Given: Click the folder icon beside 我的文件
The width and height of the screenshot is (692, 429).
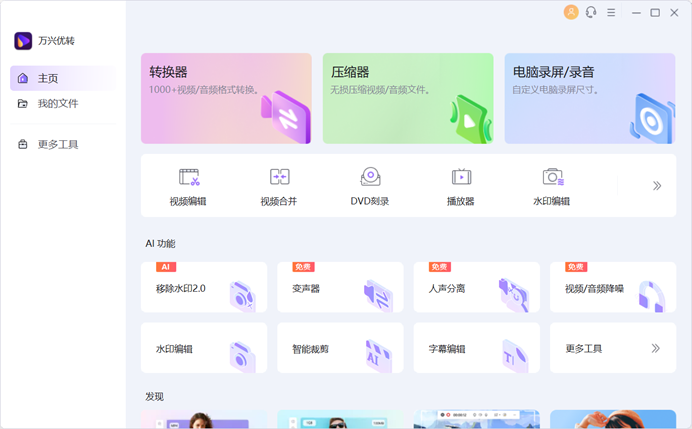Looking at the screenshot, I should coord(23,104).
